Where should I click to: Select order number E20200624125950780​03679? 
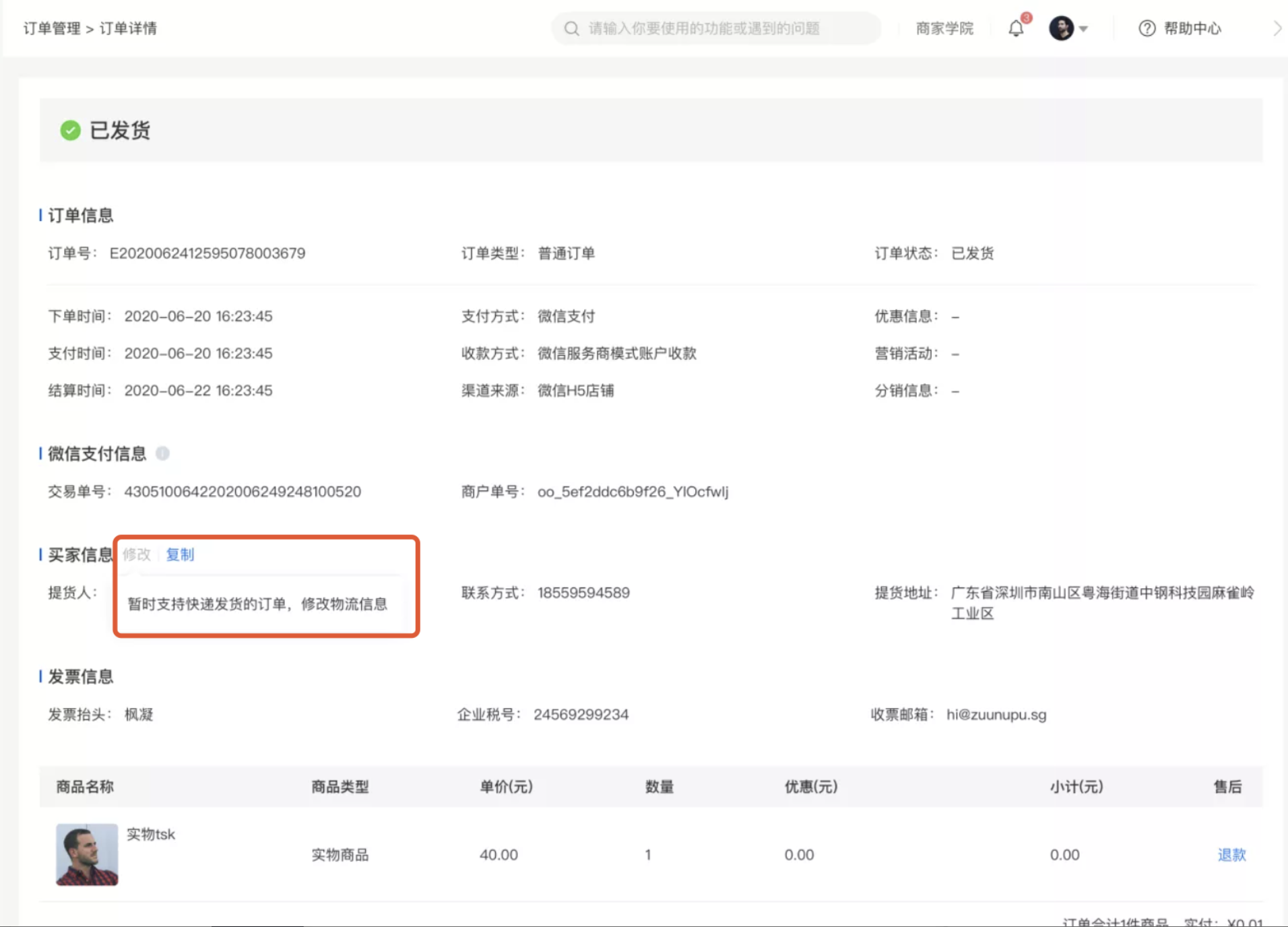207,253
